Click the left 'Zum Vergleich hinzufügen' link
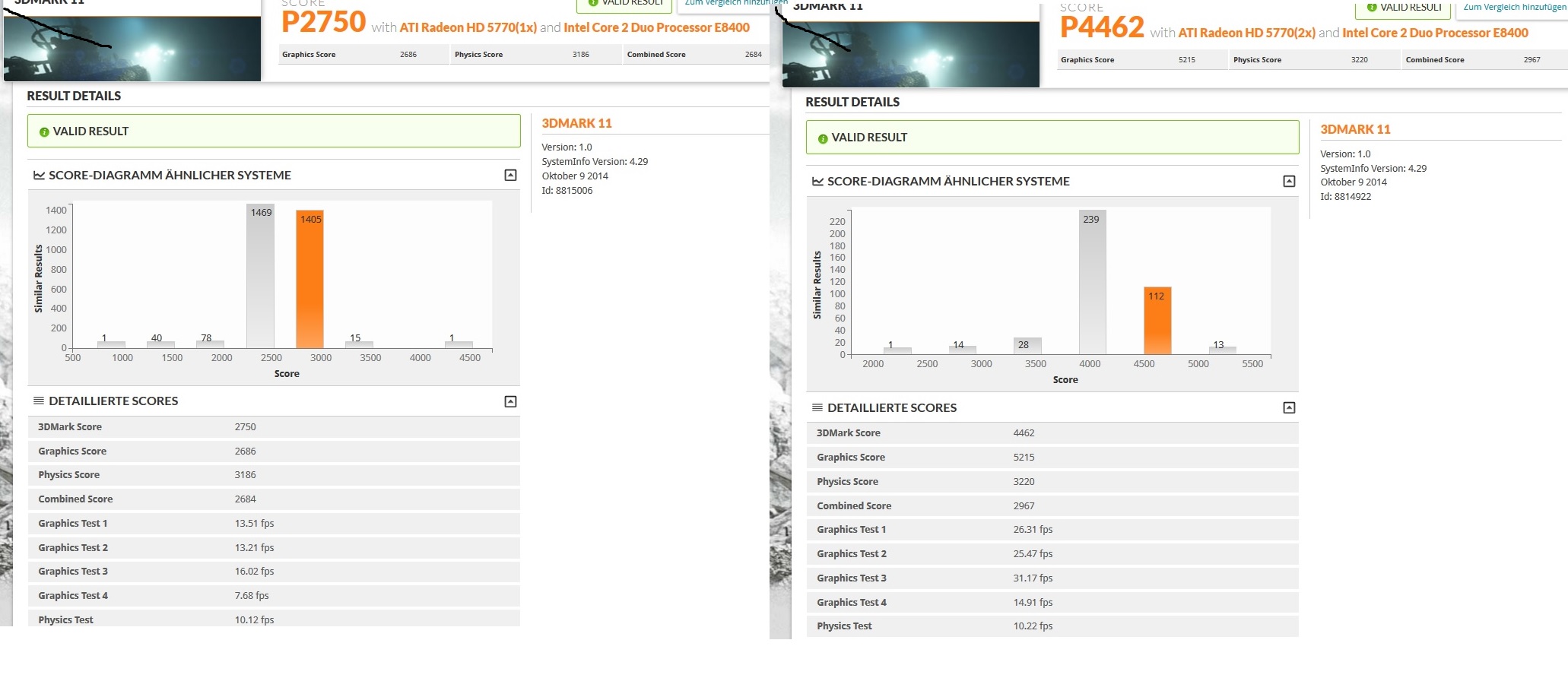 click(735, 3)
